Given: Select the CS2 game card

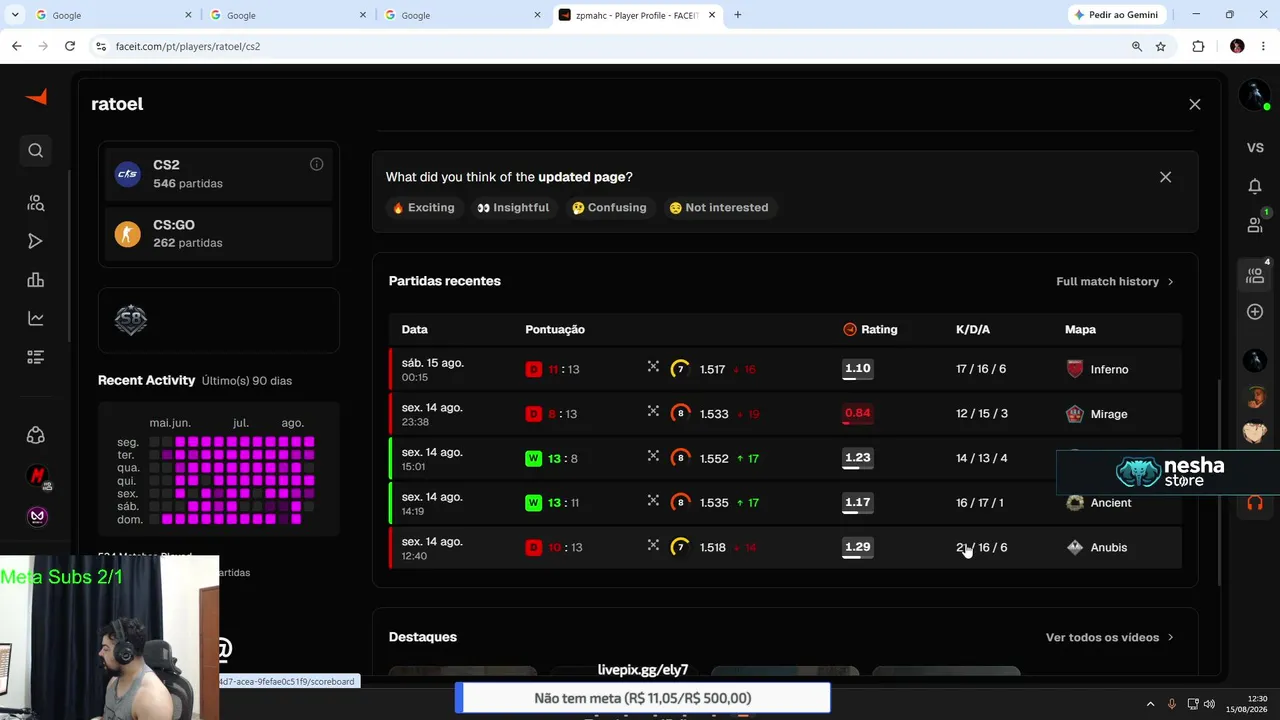Looking at the screenshot, I should (219, 174).
